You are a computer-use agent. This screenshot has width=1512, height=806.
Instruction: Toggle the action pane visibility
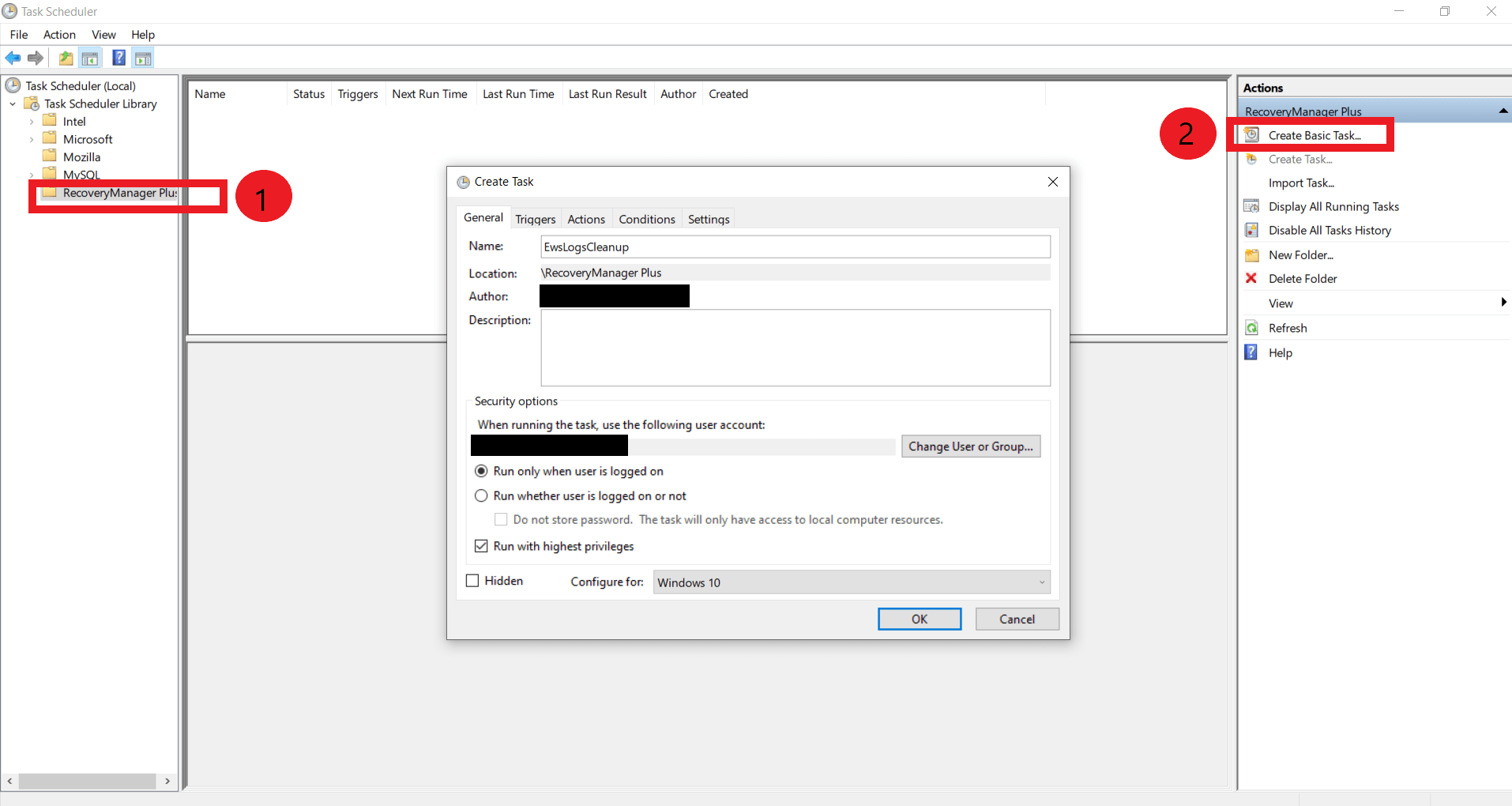pos(143,58)
